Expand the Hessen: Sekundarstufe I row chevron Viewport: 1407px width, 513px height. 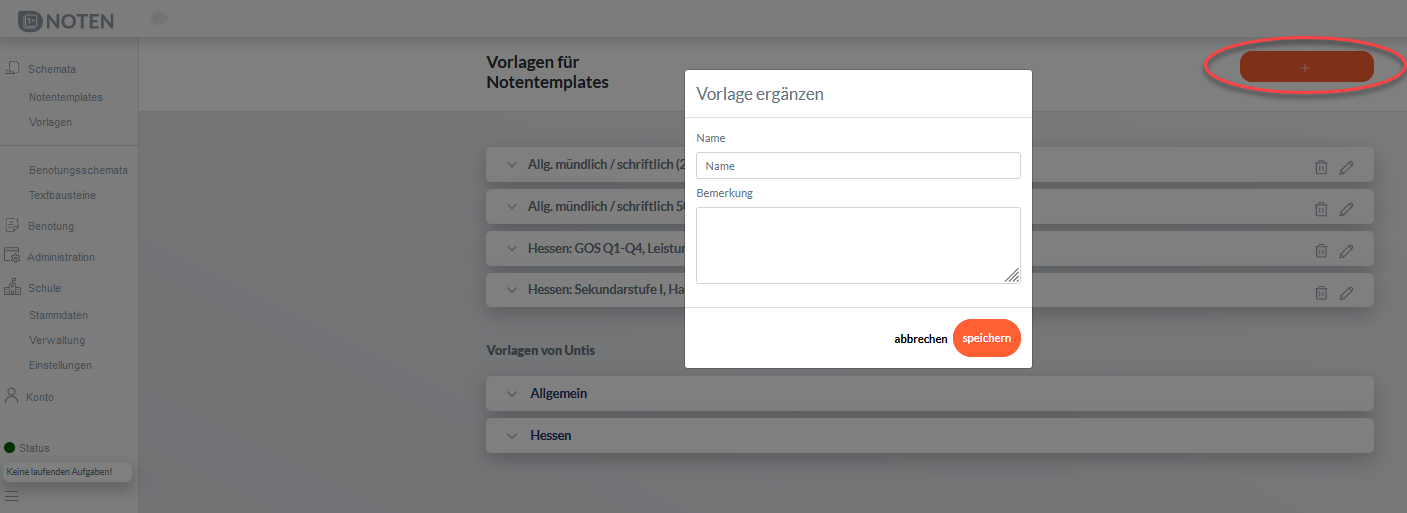point(512,290)
